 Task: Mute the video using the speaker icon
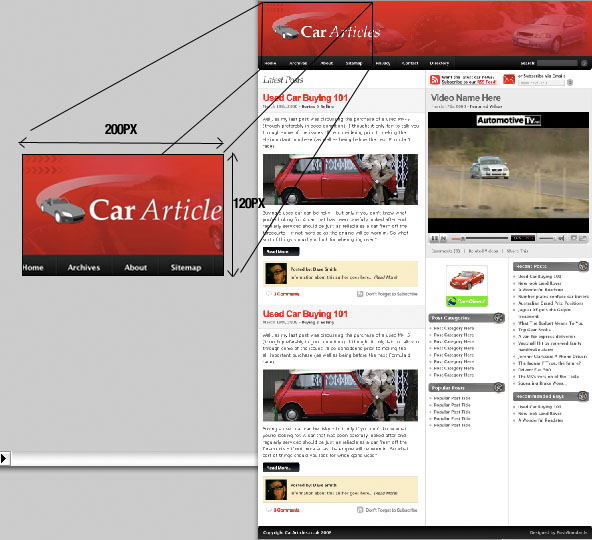[561, 238]
